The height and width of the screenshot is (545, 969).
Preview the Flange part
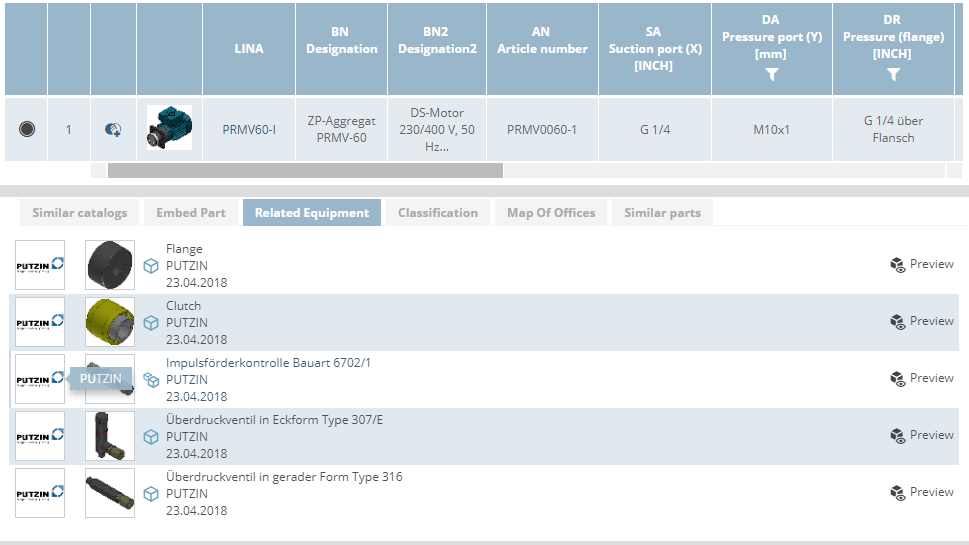(921, 264)
